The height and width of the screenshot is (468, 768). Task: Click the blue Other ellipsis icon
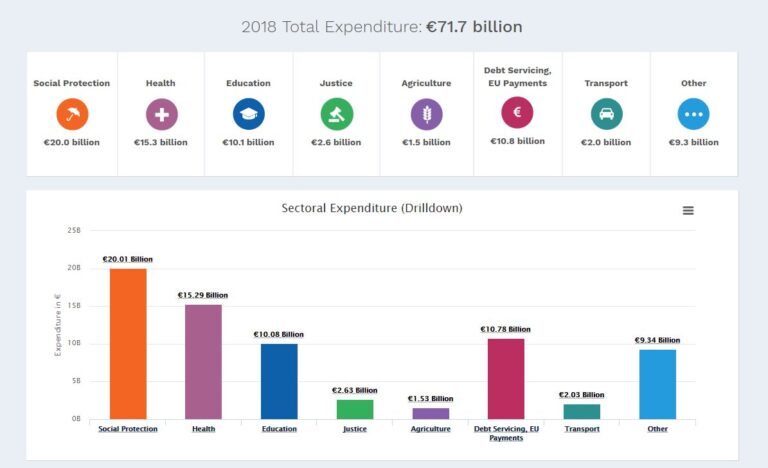(x=693, y=114)
